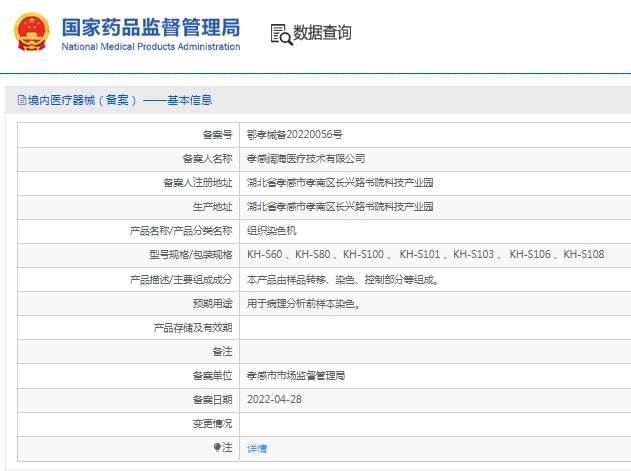Click the 产品描述/主要组成成分 label
Viewport: 631px width, 471px height.
pos(181,279)
